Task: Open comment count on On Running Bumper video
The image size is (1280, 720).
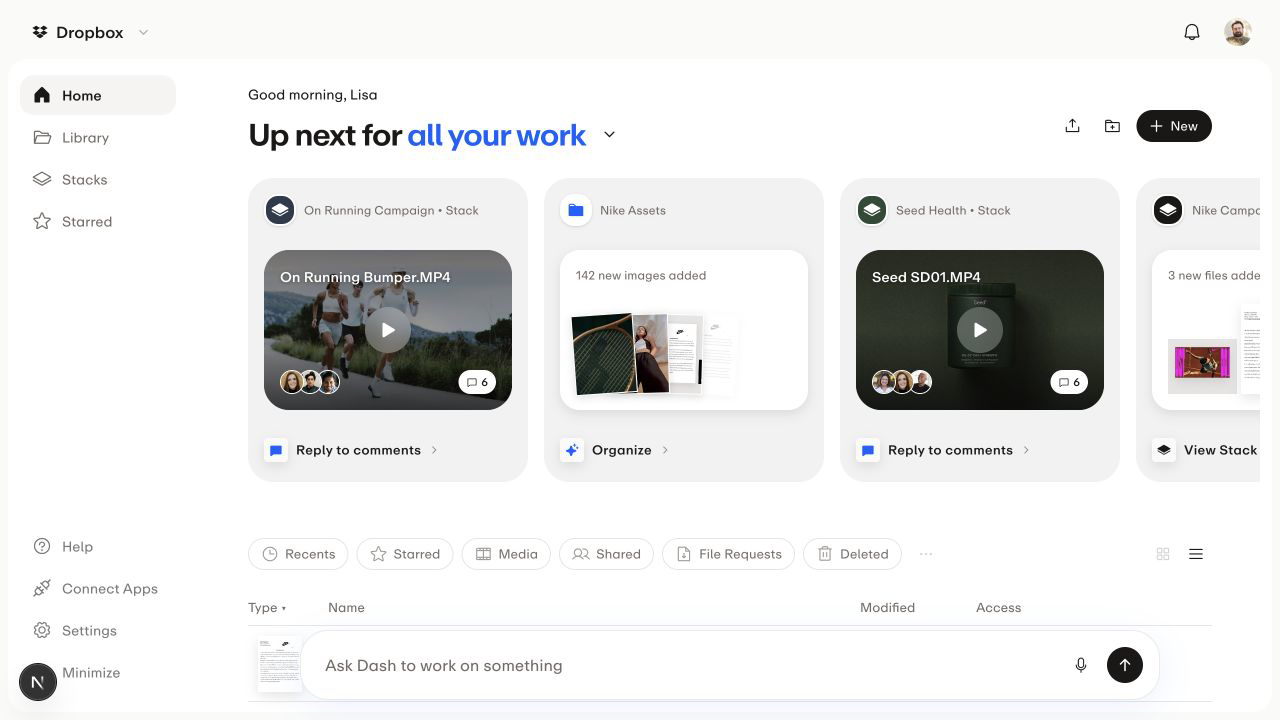Action: point(477,382)
